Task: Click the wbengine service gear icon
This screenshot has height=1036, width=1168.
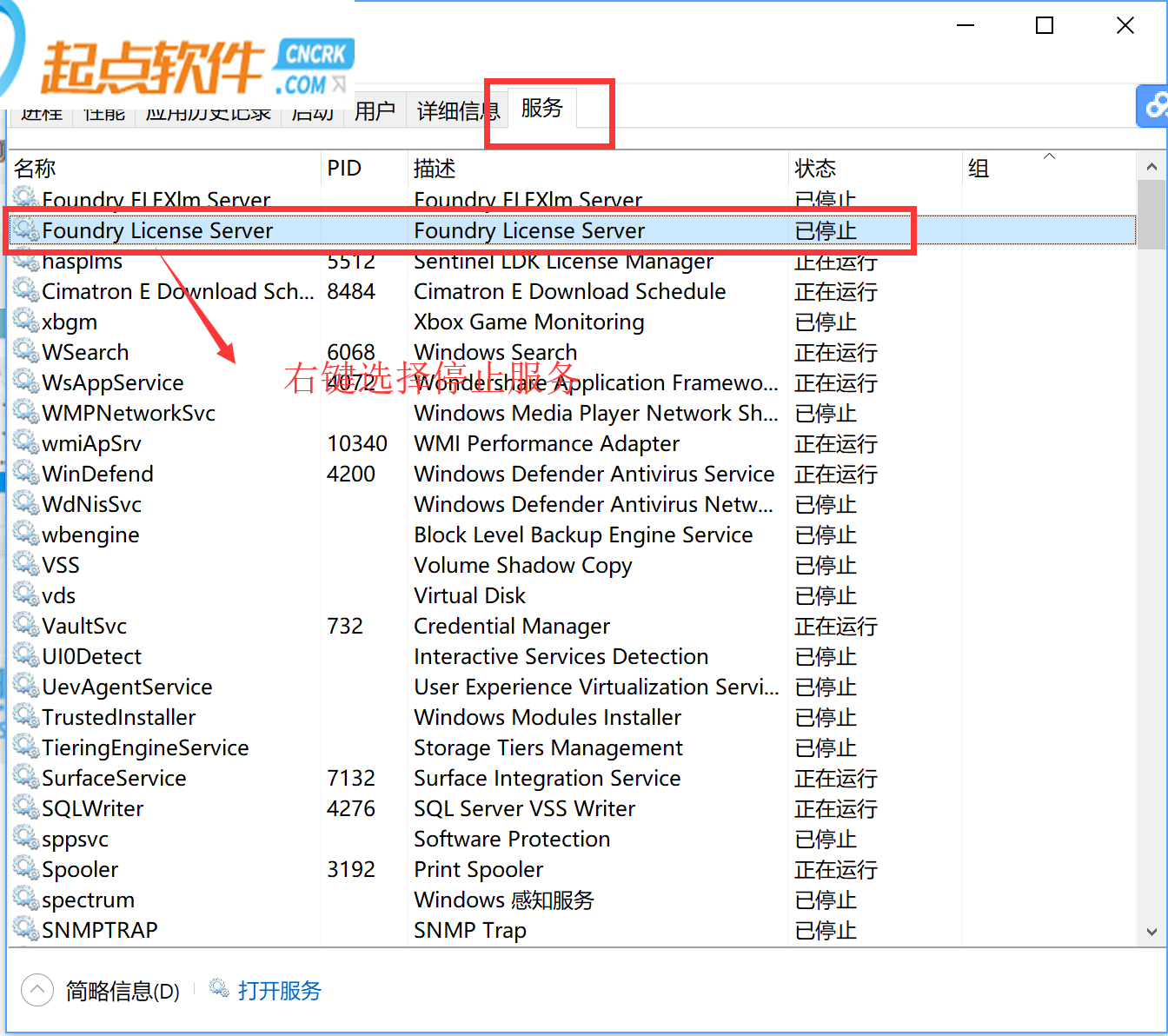Action: coord(25,534)
